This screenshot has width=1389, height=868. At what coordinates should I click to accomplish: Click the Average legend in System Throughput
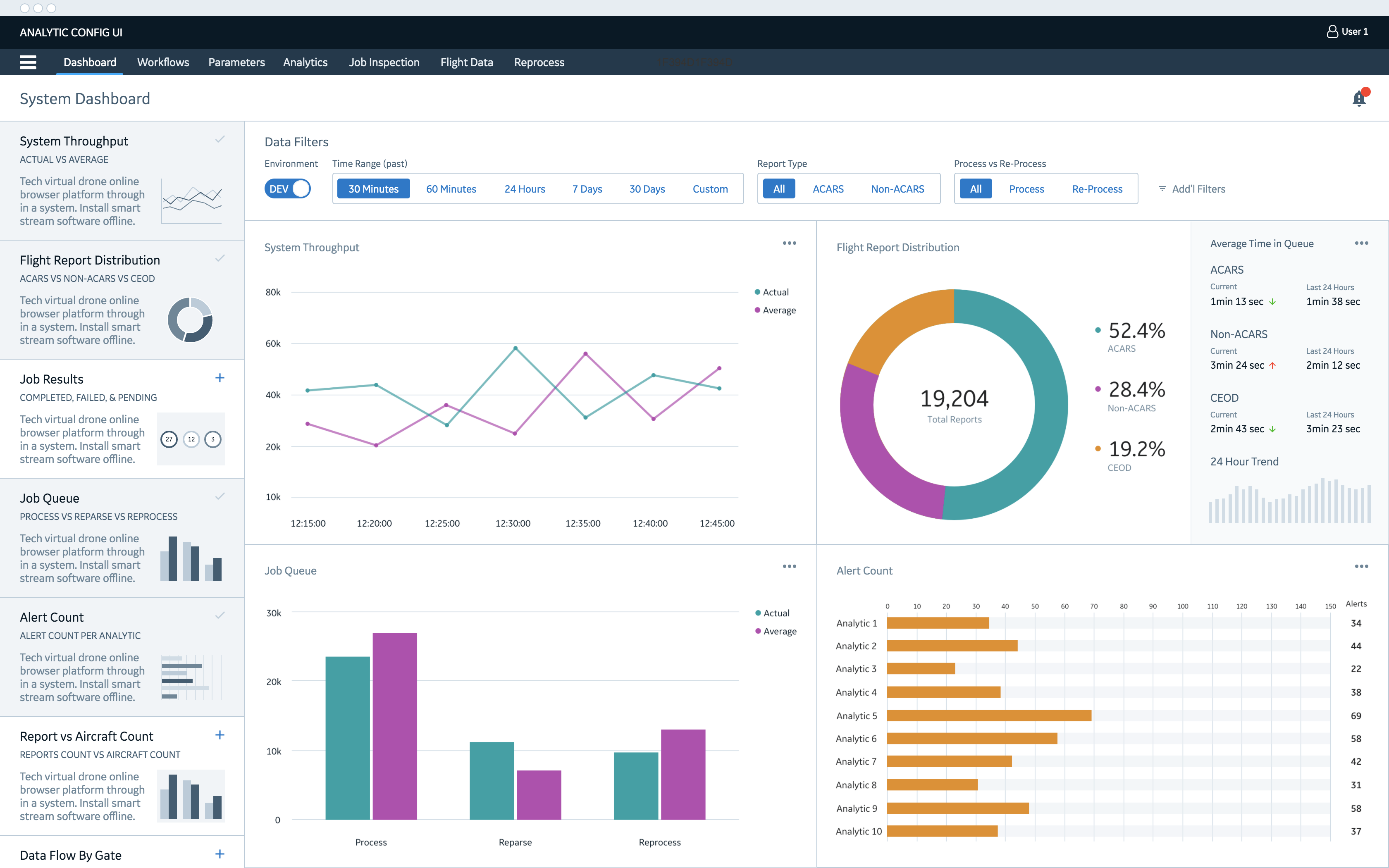[x=776, y=310]
